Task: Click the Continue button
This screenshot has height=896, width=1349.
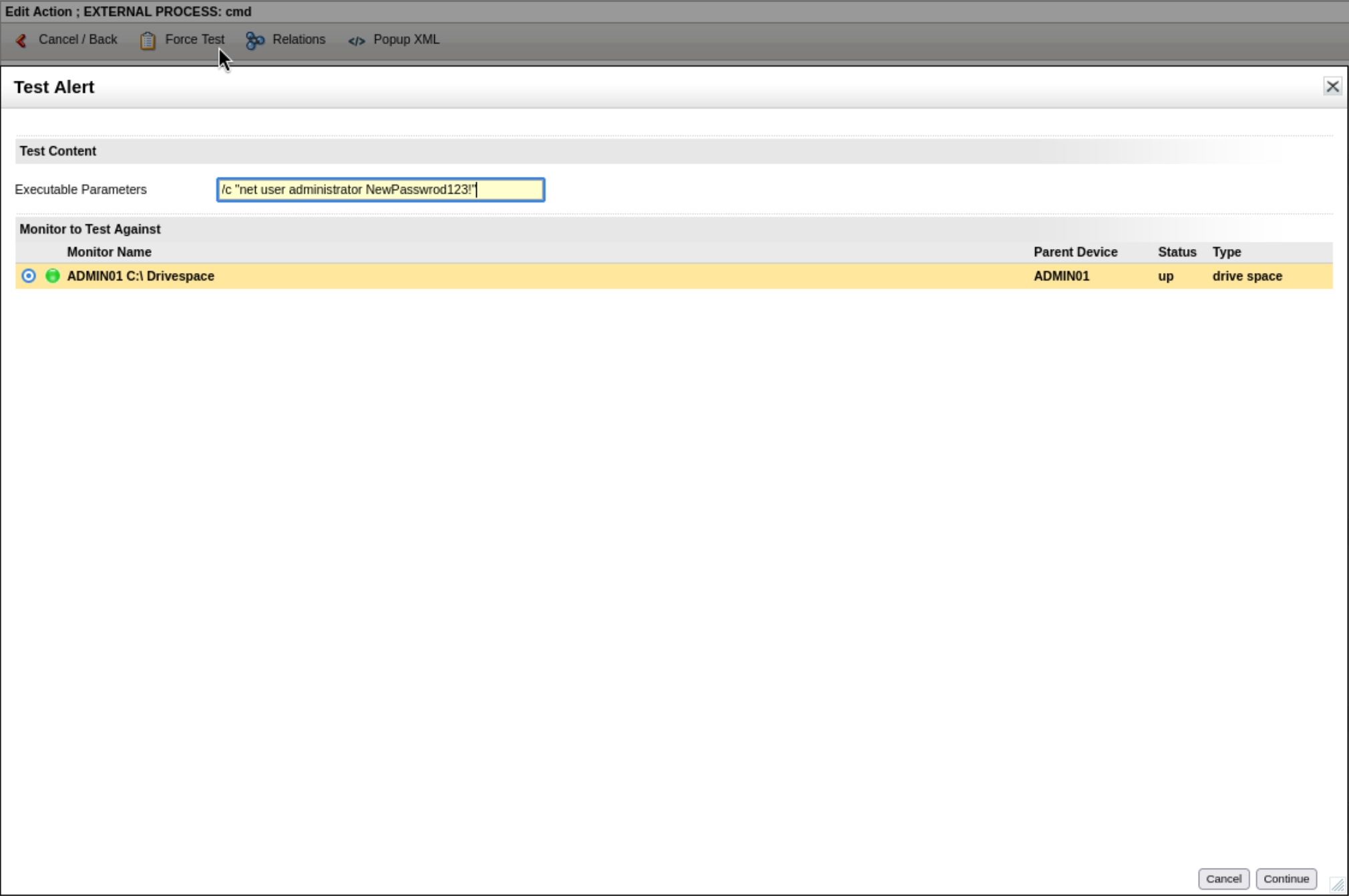Action: [1286, 879]
